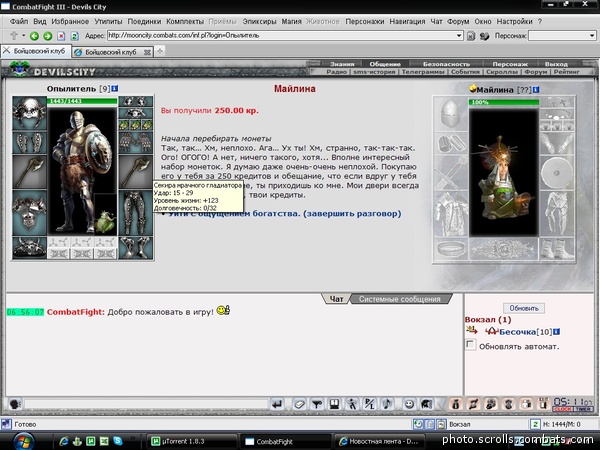Click the Выход game tab
Viewport: 600px width, 450px height.
tap(556, 64)
